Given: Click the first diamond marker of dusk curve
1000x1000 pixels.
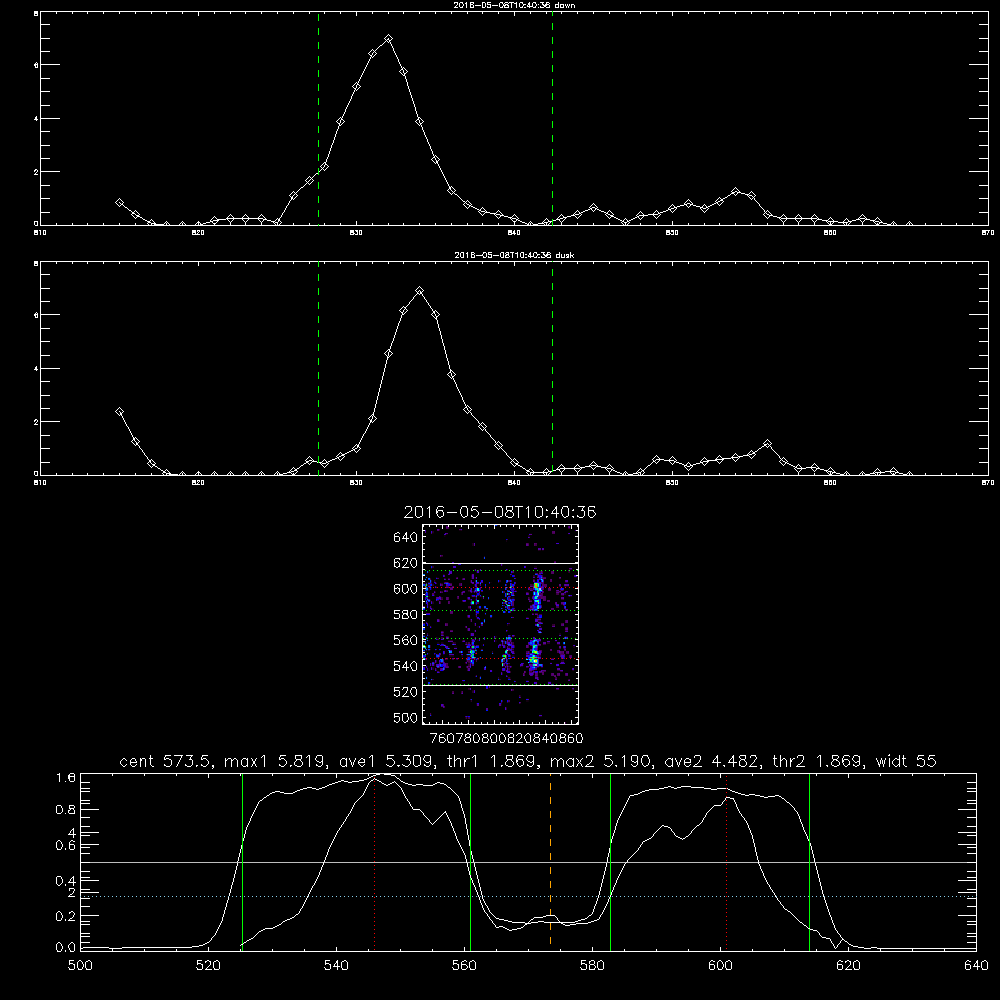Looking at the screenshot, I should tap(119, 411).
